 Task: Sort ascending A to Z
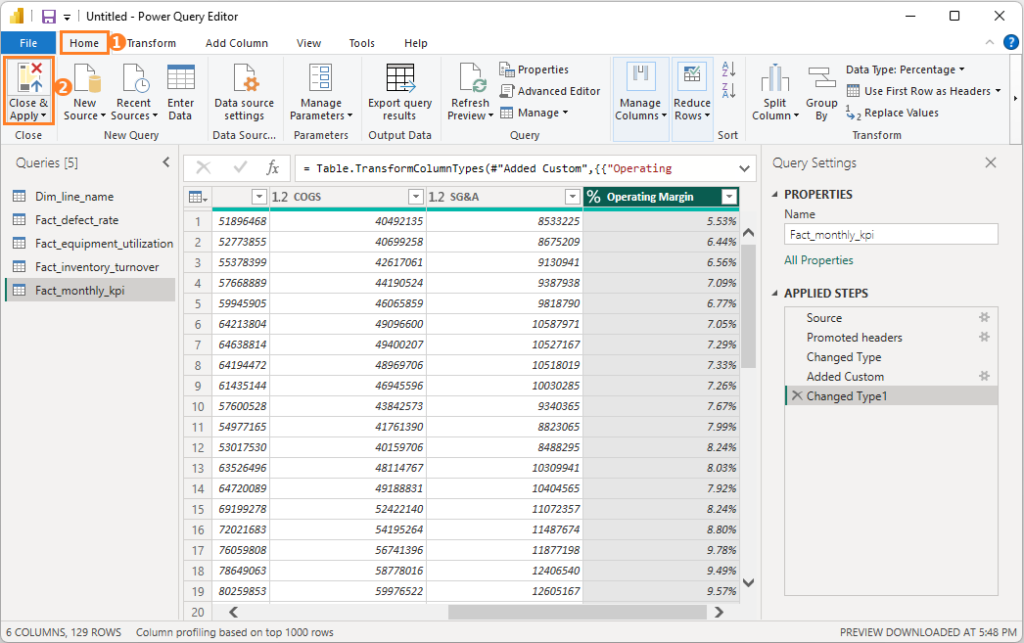[x=729, y=69]
